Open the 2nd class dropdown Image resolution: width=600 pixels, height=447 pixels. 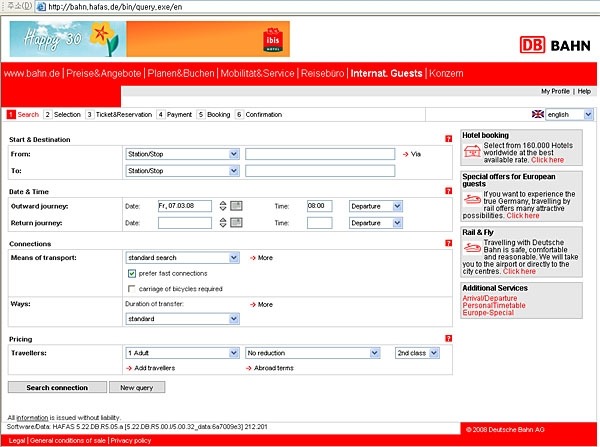[x=417, y=353]
